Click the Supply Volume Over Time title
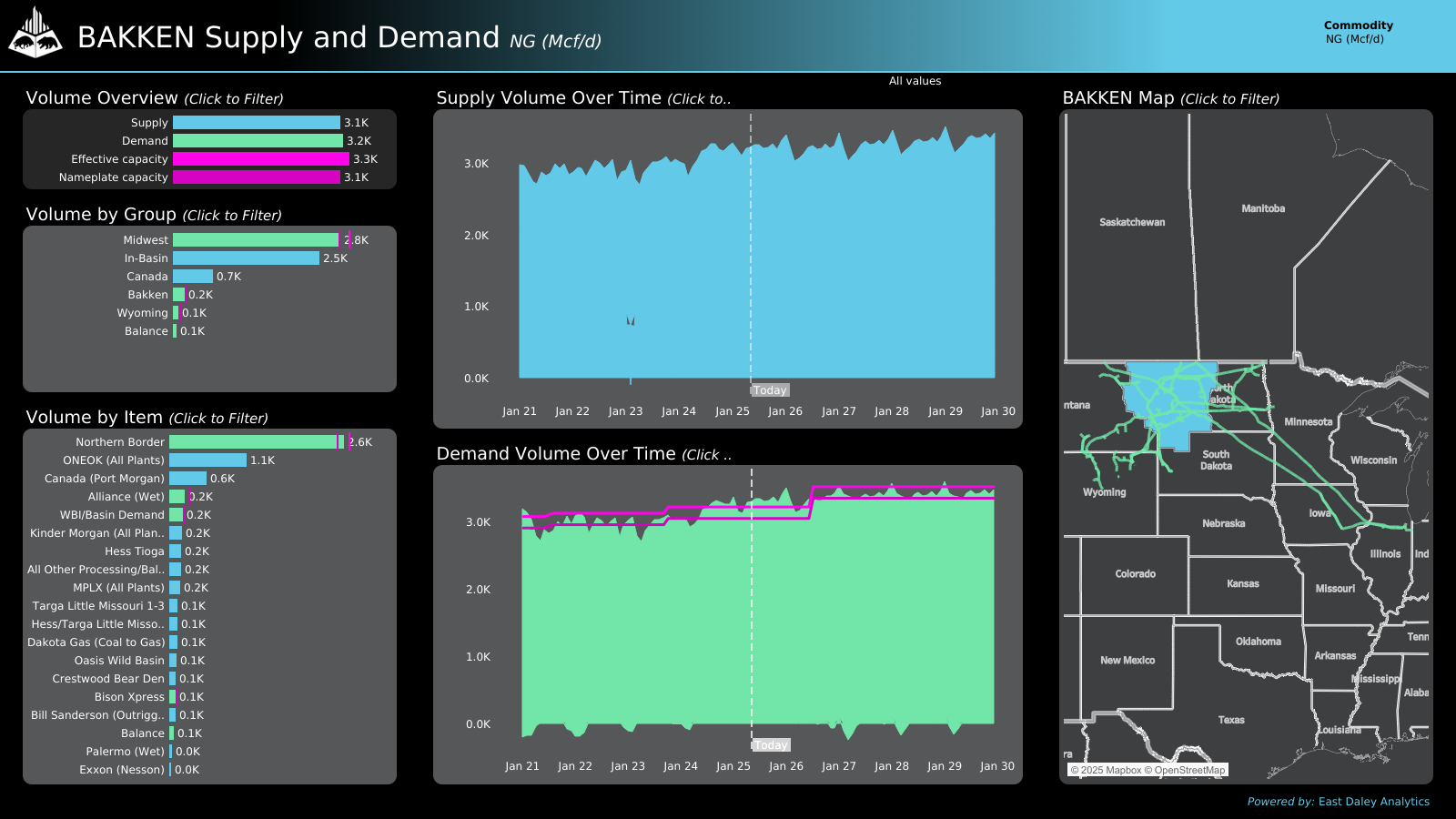 pyautogui.click(x=583, y=98)
